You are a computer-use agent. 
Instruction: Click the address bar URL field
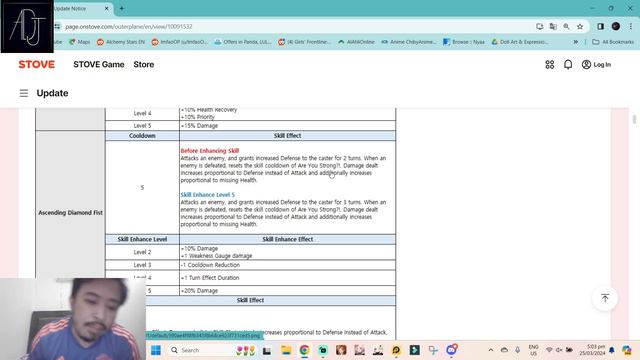point(129,27)
